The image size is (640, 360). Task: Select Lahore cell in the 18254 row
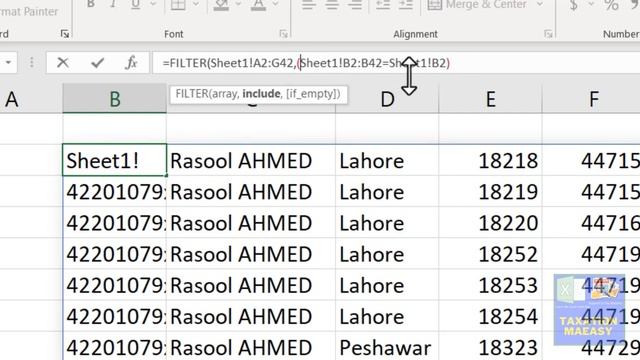click(x=387, y=317)
